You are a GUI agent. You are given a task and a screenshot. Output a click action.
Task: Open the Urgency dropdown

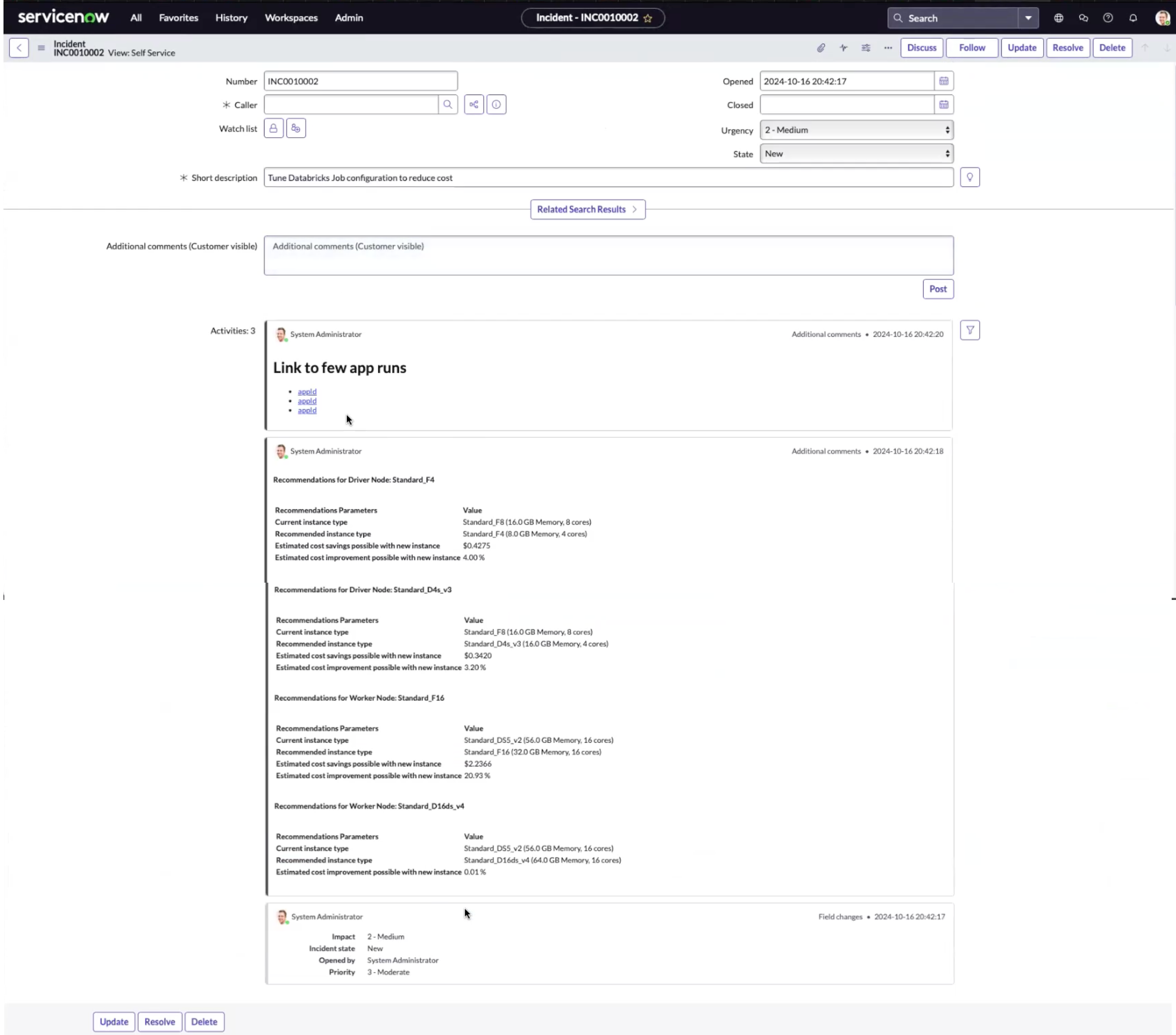(856, 129)
